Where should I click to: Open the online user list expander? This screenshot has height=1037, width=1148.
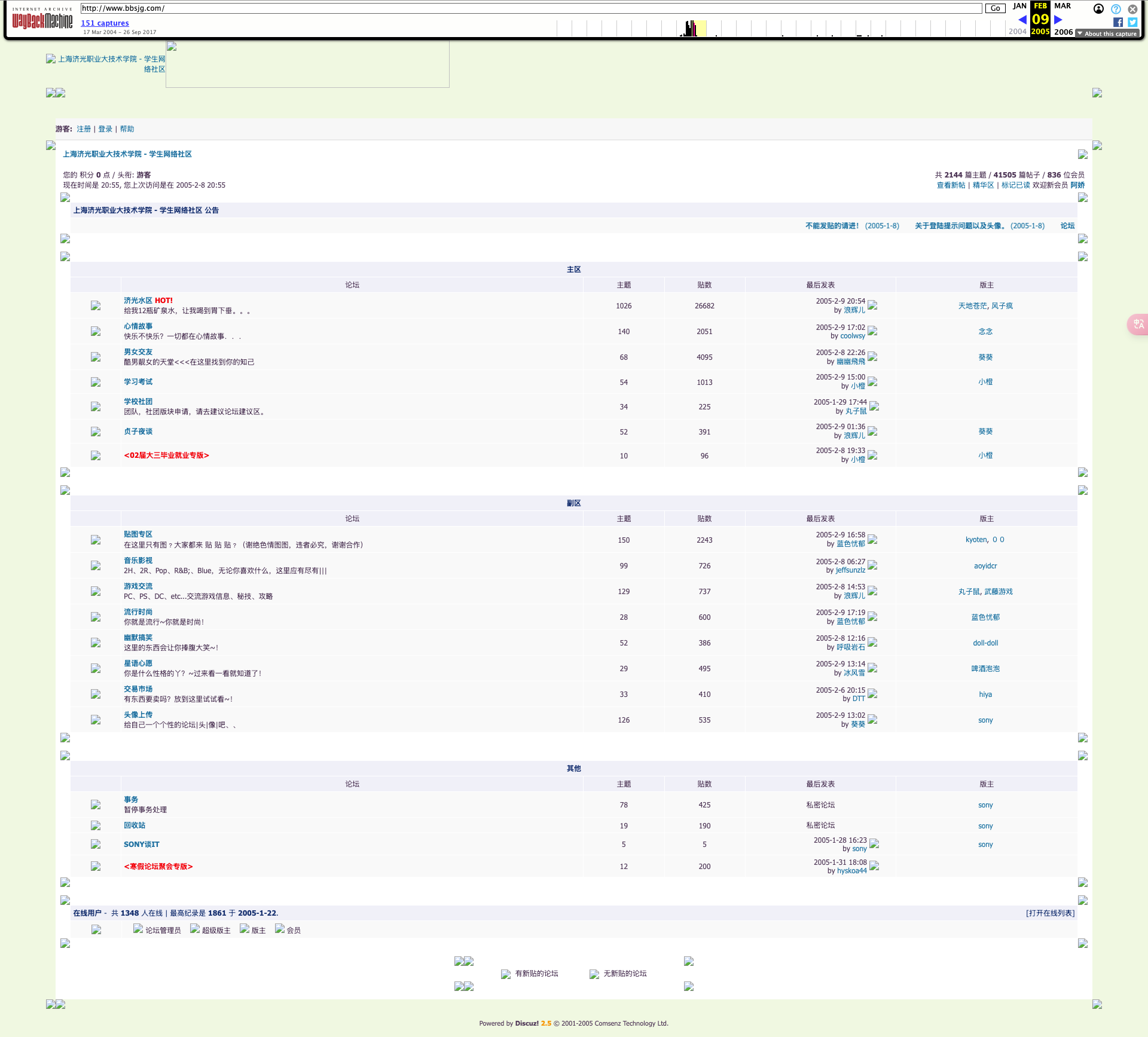(x=1050, y=913)
